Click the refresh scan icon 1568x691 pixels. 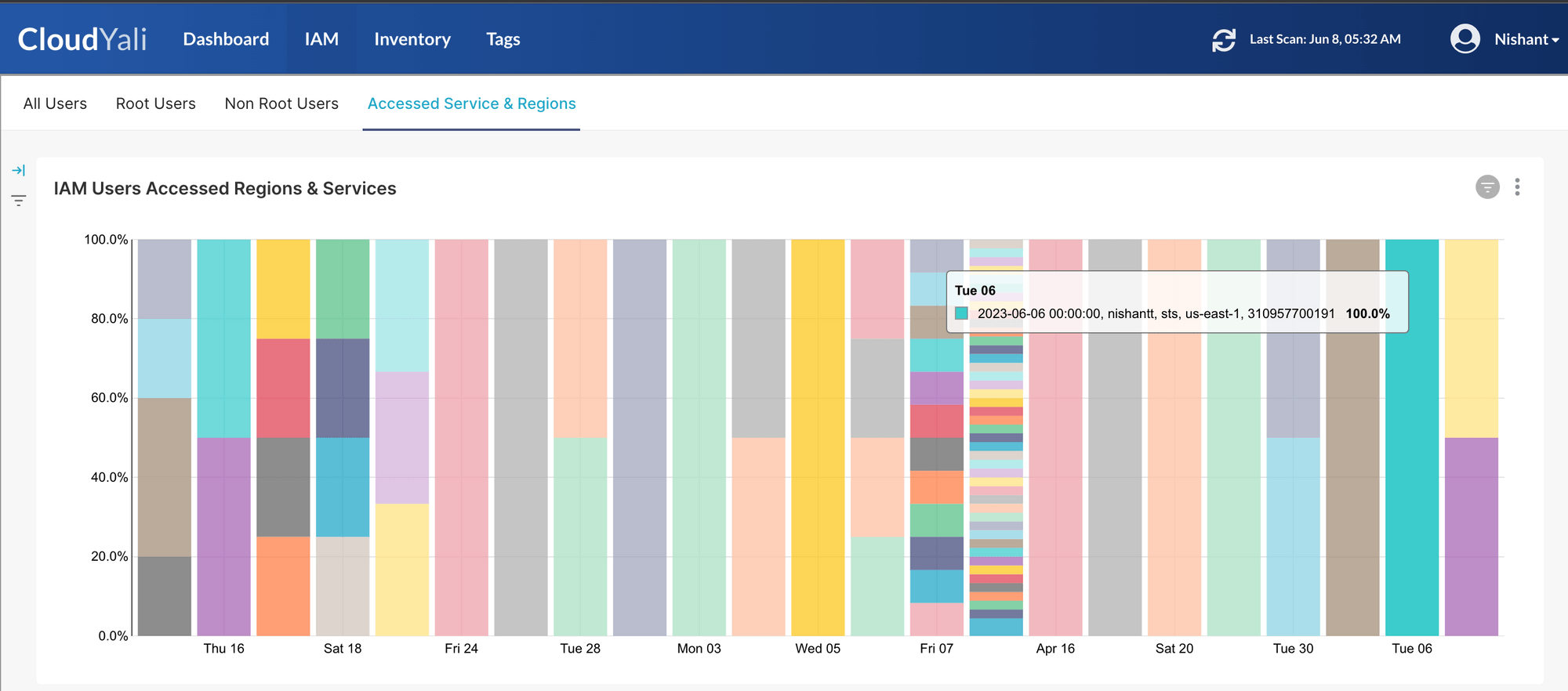pyautogui.click(x=1223, y=40)
